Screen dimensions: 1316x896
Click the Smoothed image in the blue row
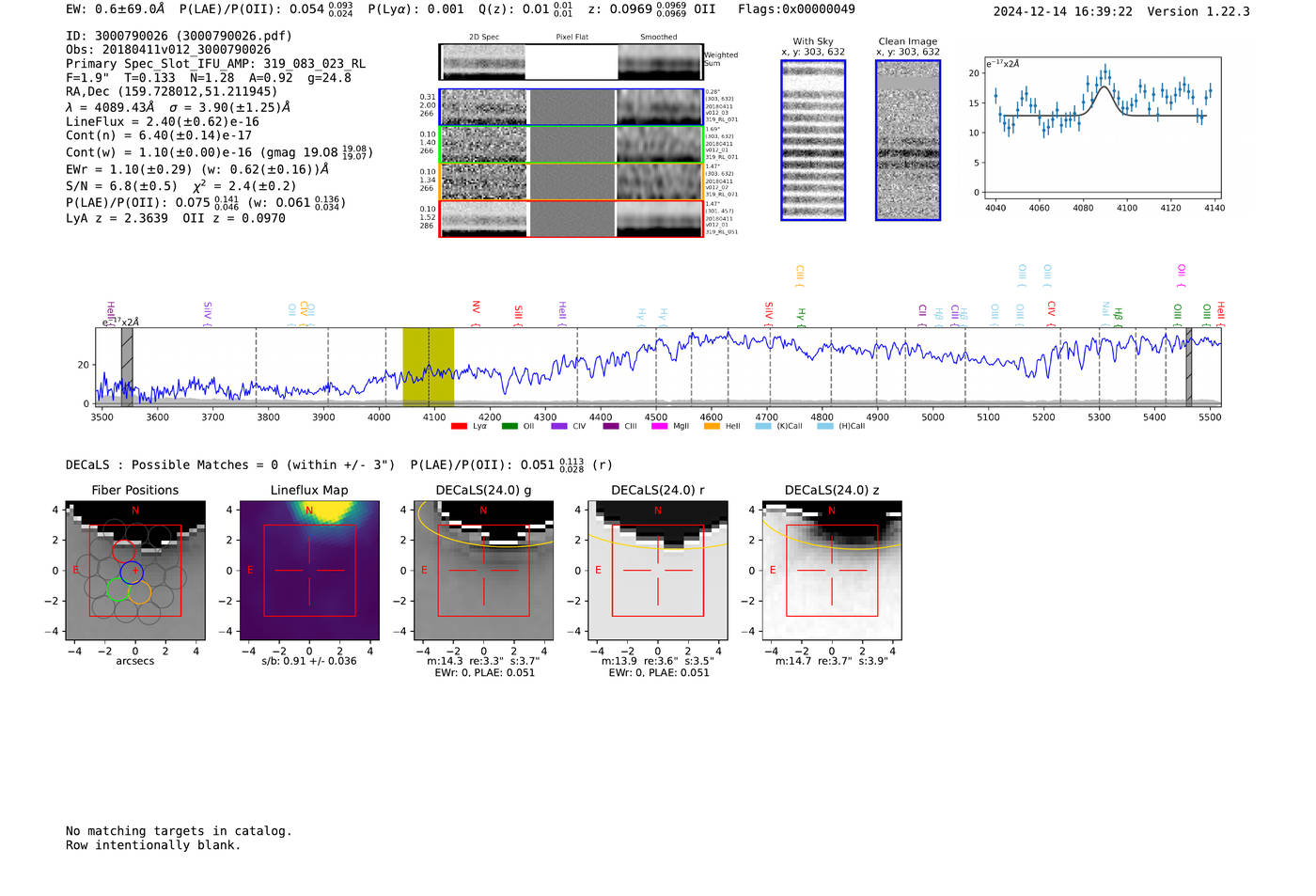(660, 107)
